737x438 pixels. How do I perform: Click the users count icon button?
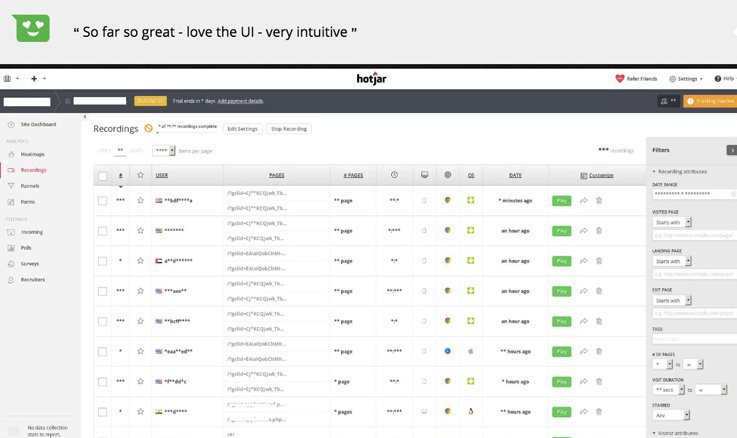pyautogui.click(x=668, y=101)
